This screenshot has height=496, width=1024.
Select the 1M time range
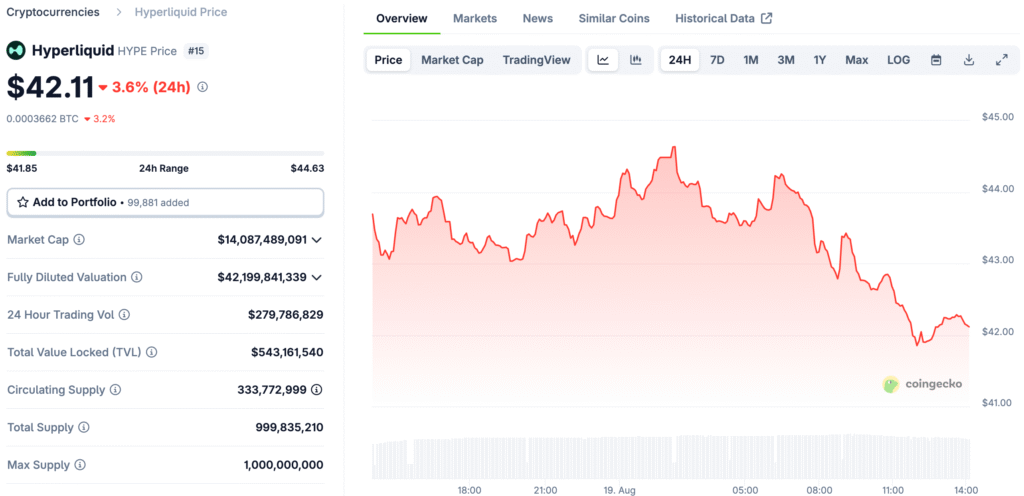coord(751,60)
